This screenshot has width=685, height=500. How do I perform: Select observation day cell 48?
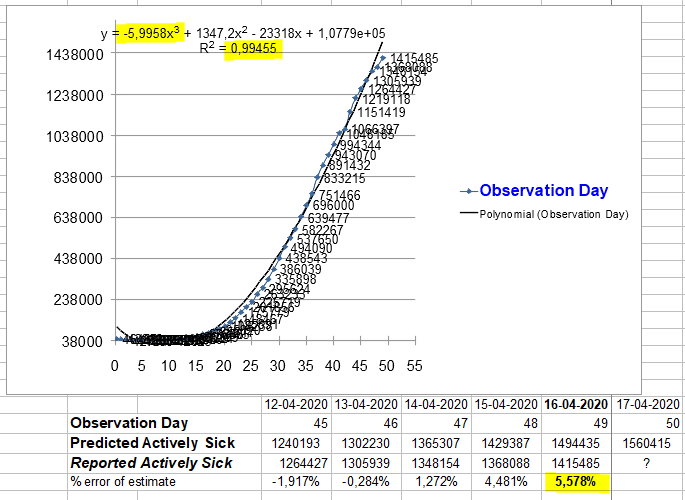506,423
